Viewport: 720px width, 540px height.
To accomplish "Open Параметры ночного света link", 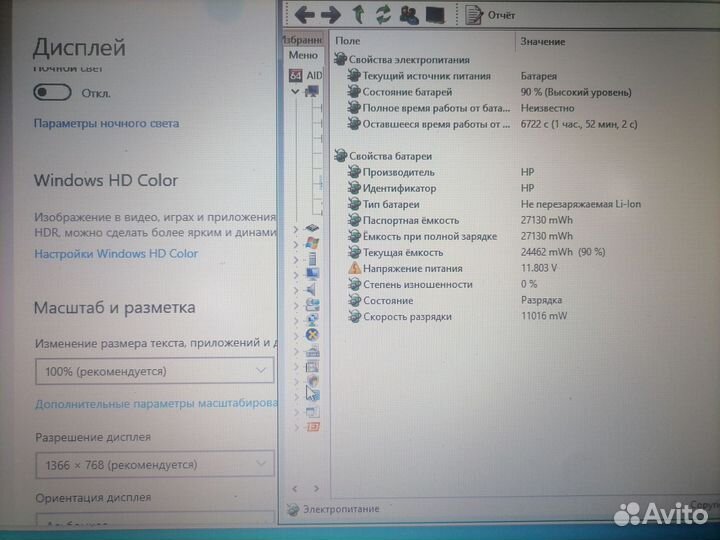I will point(107,123).
